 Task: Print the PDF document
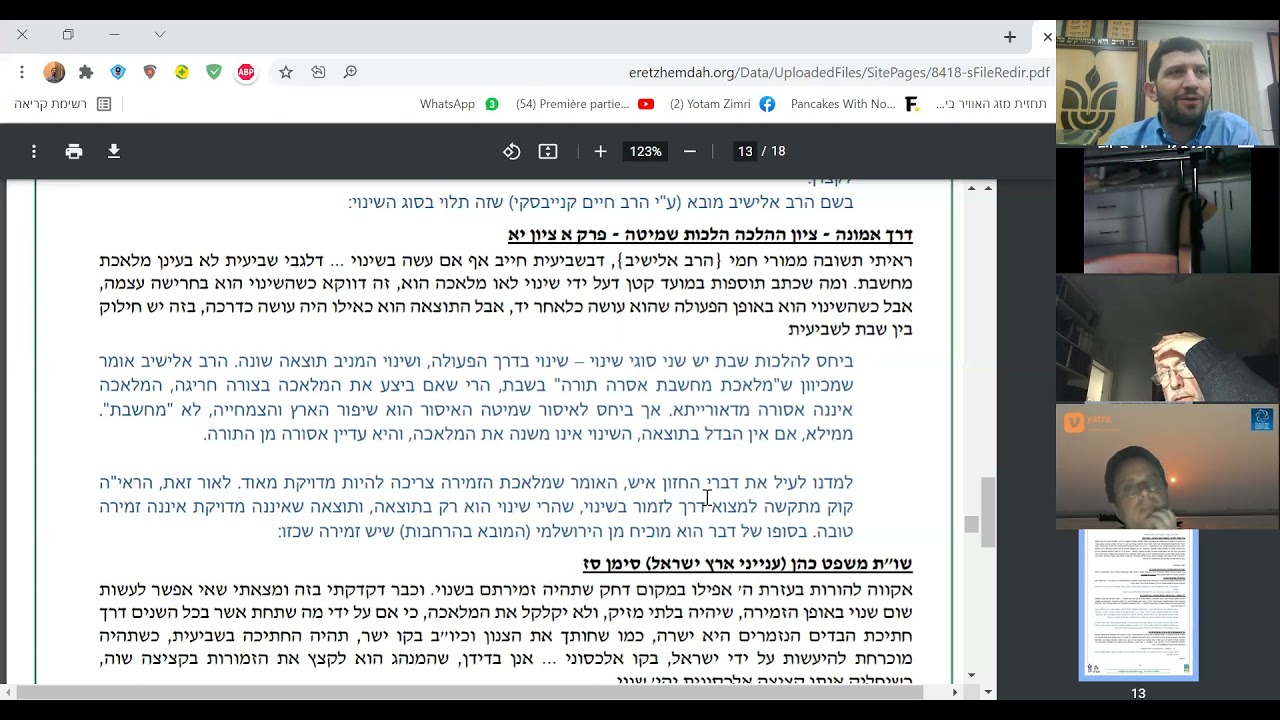74,151
